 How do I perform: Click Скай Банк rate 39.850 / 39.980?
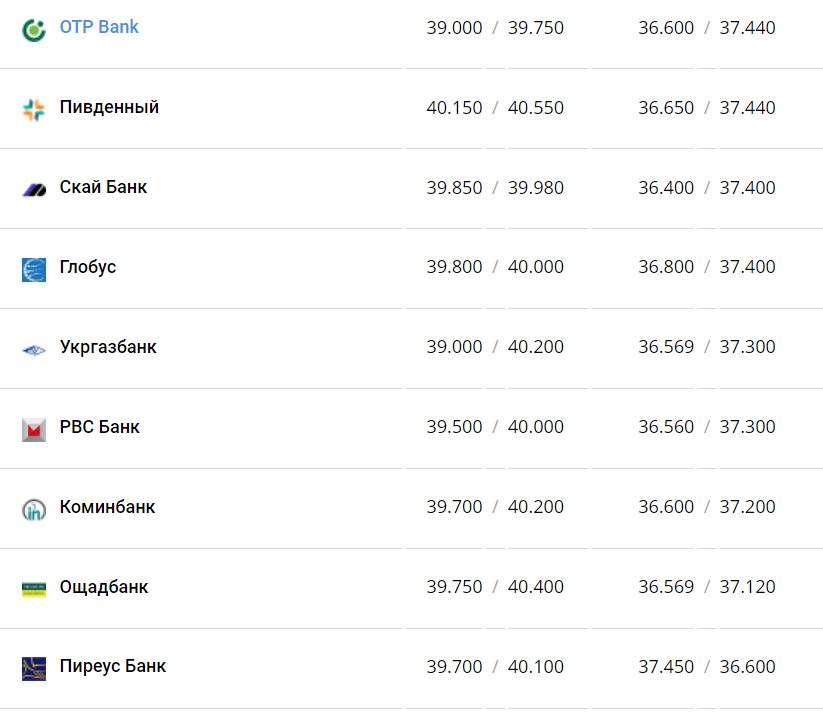coord(495,188)
